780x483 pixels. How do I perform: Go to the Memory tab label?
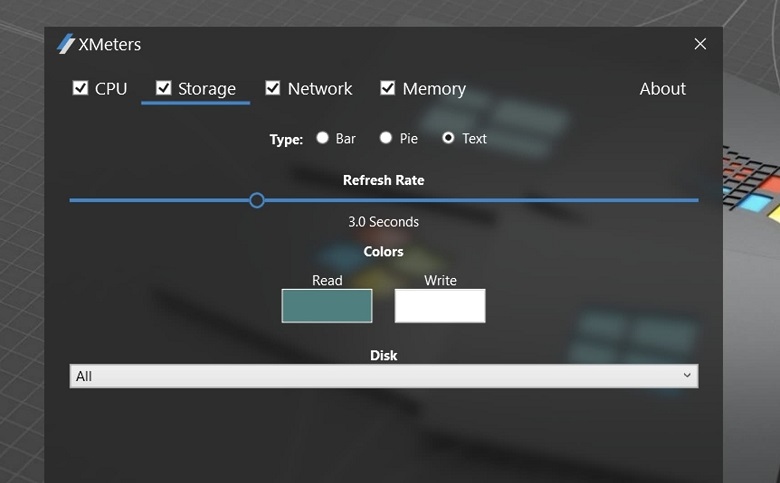pos(434,89)
